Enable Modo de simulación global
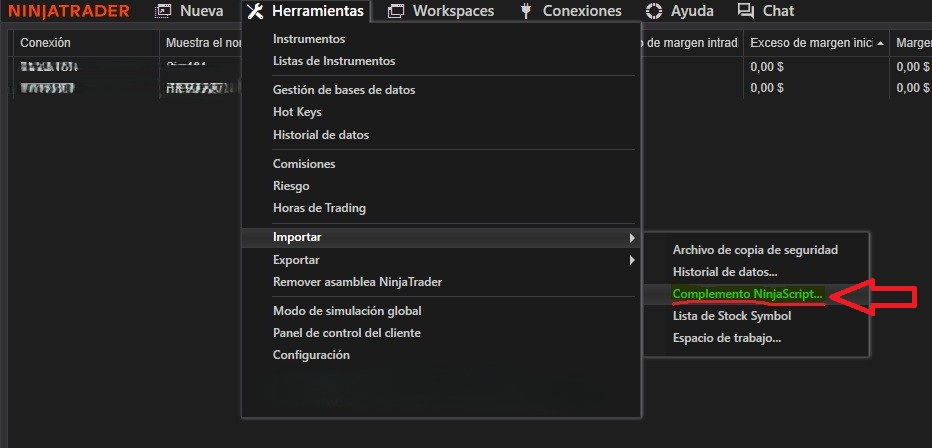 point(347,311)
